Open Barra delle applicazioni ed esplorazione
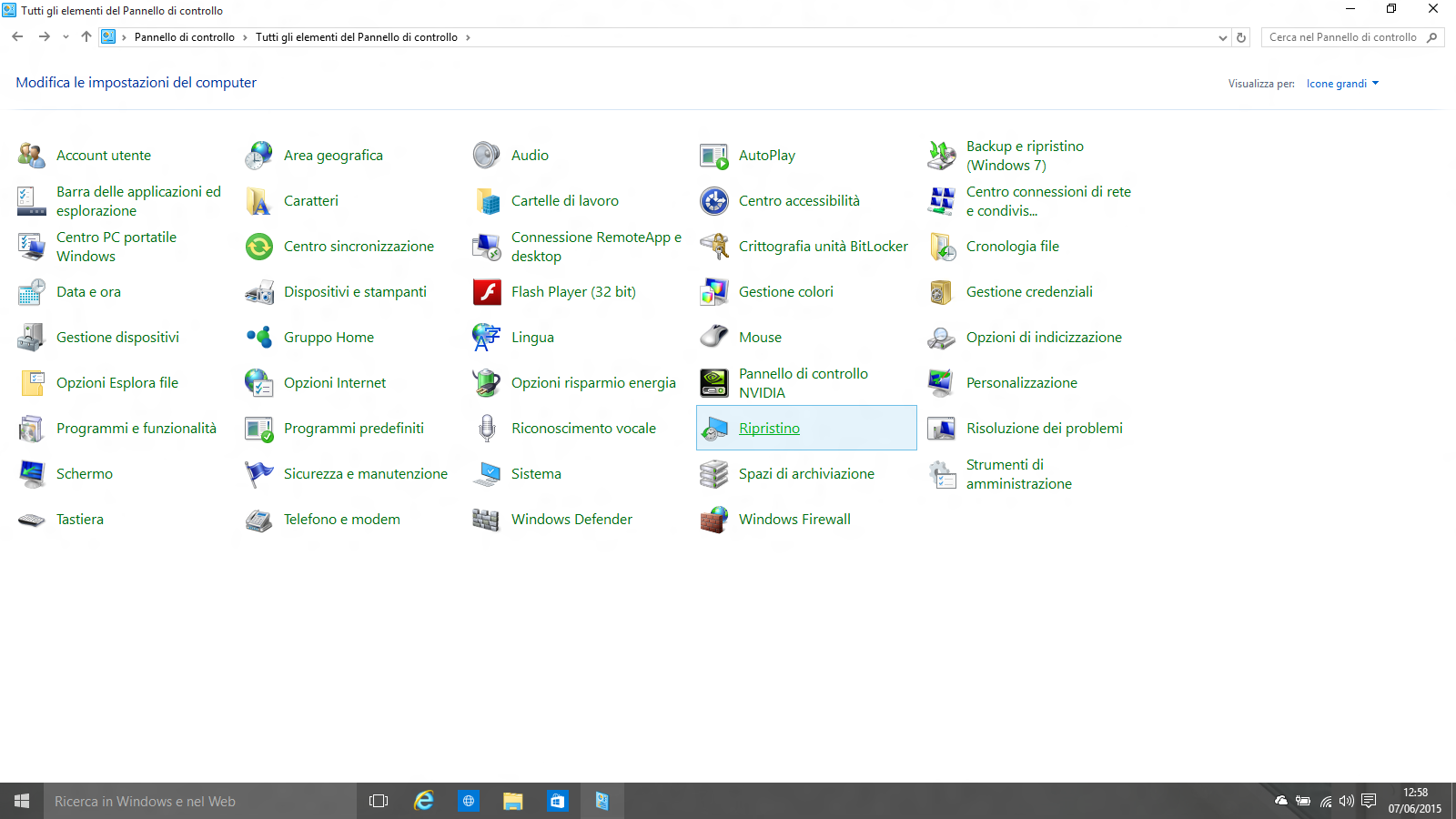Screen dimensions: 1456x819 138,201
